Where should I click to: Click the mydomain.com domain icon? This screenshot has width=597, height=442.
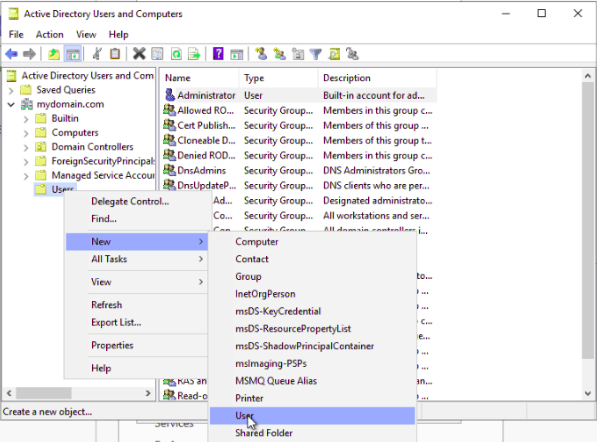(x=27, y=104)
